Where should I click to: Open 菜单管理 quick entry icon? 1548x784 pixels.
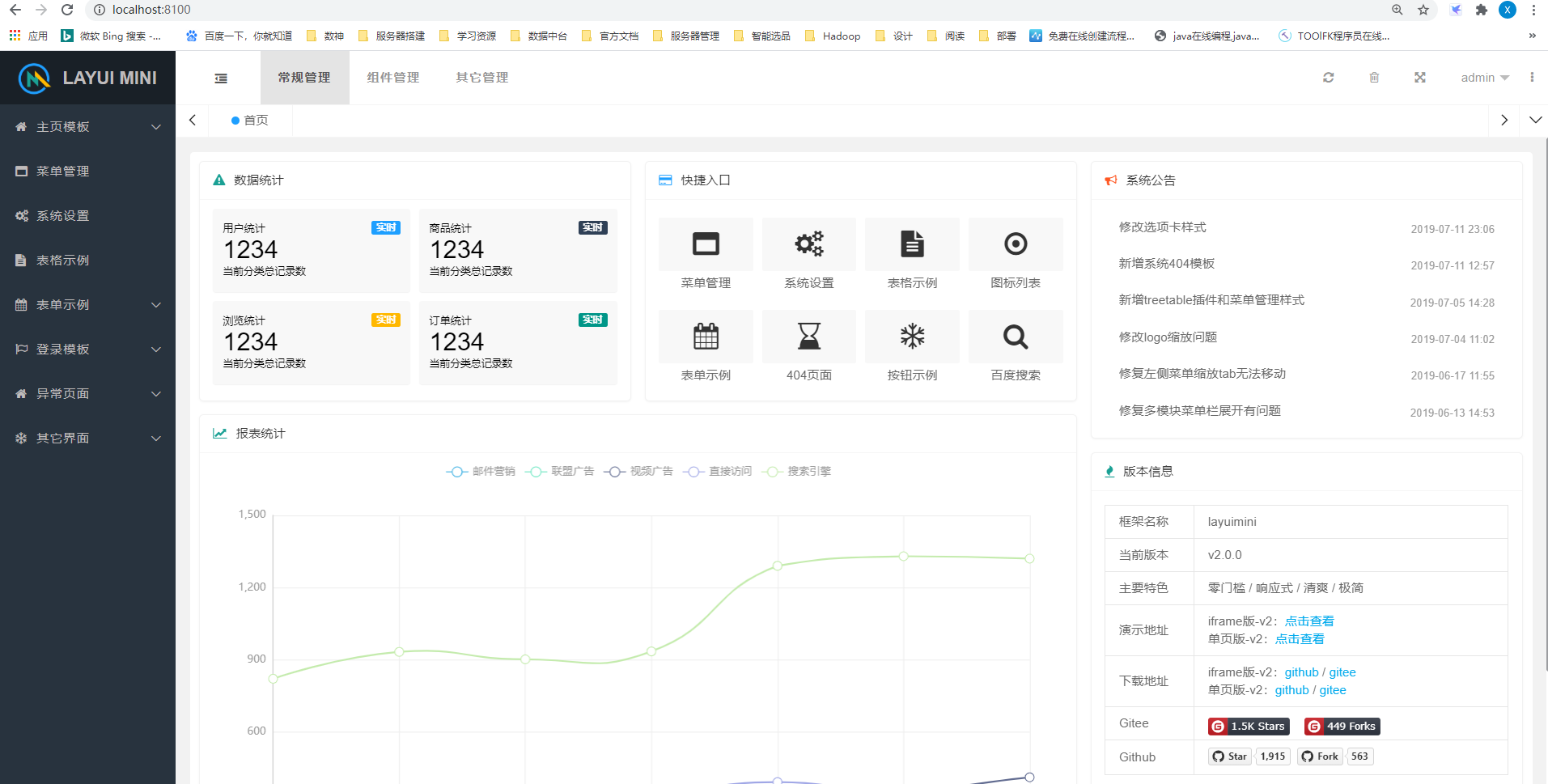(706, 244)
